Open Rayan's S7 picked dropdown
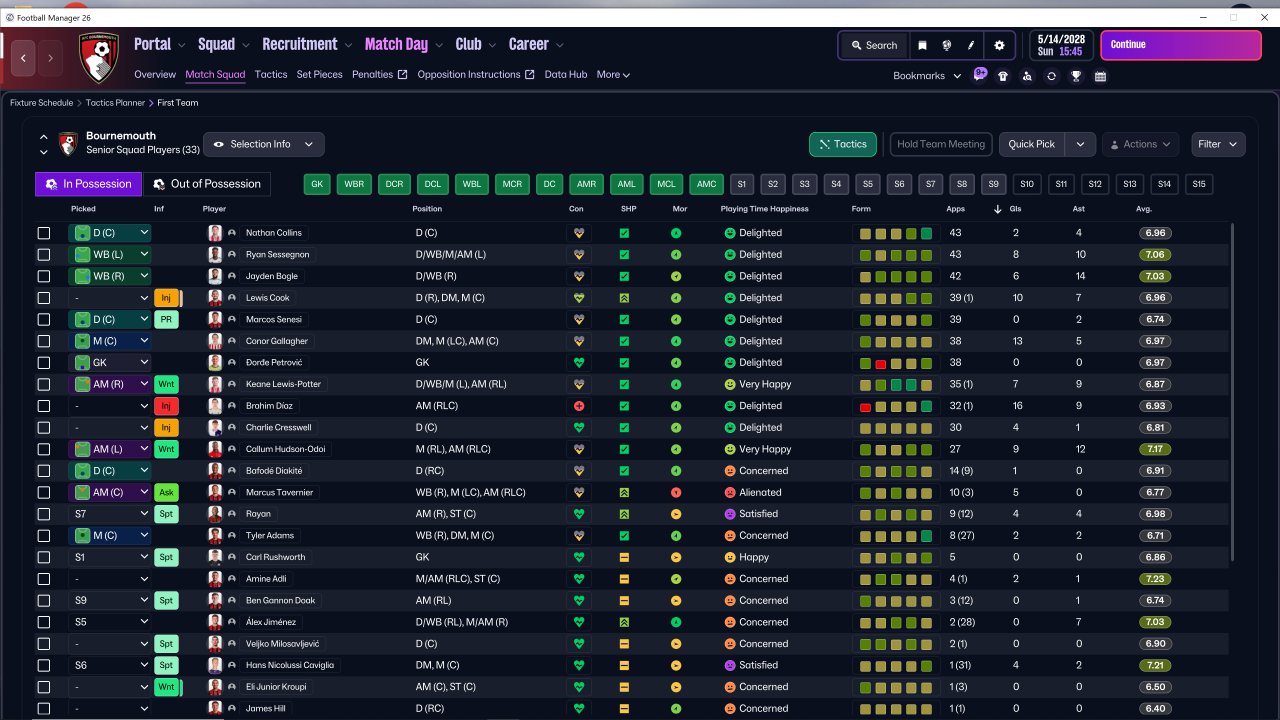Viewport: 1280px width, 720px height. coord(110,514)
